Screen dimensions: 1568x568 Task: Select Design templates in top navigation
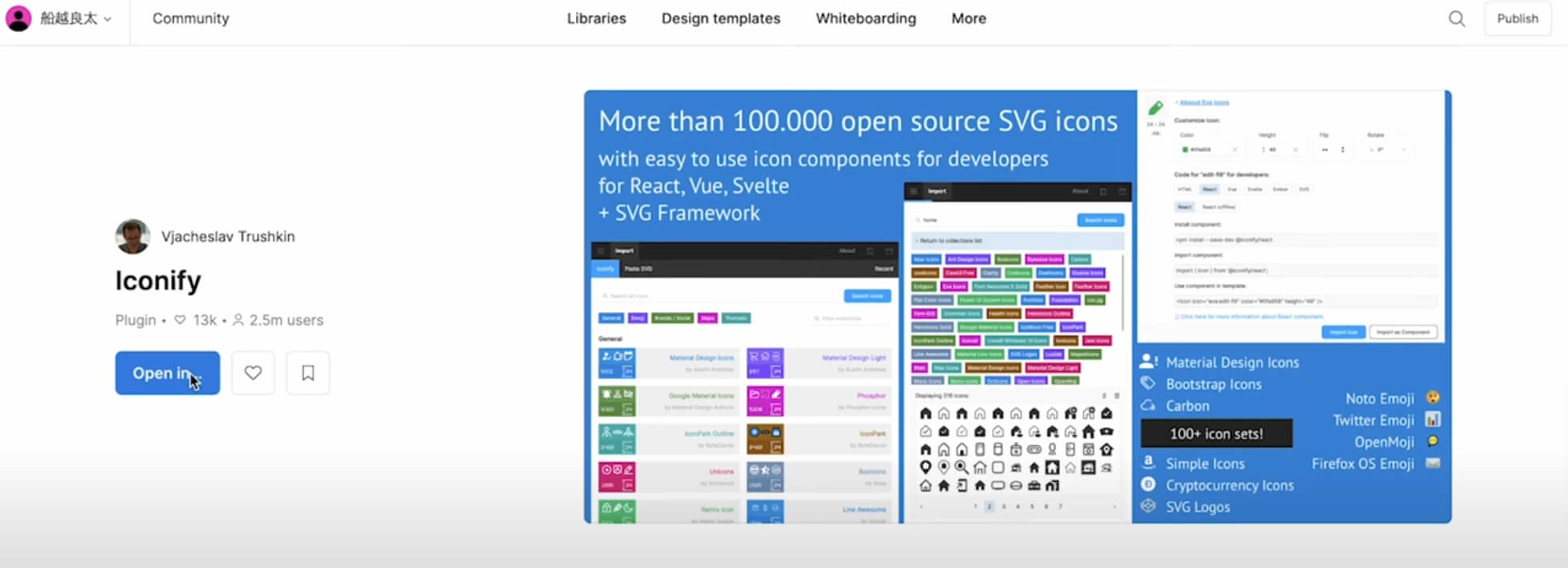point(720,18)
